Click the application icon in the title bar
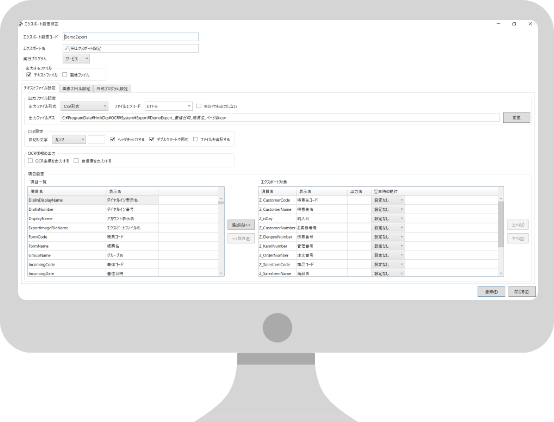This screenshot has width=554, height=422. point(21,24)
